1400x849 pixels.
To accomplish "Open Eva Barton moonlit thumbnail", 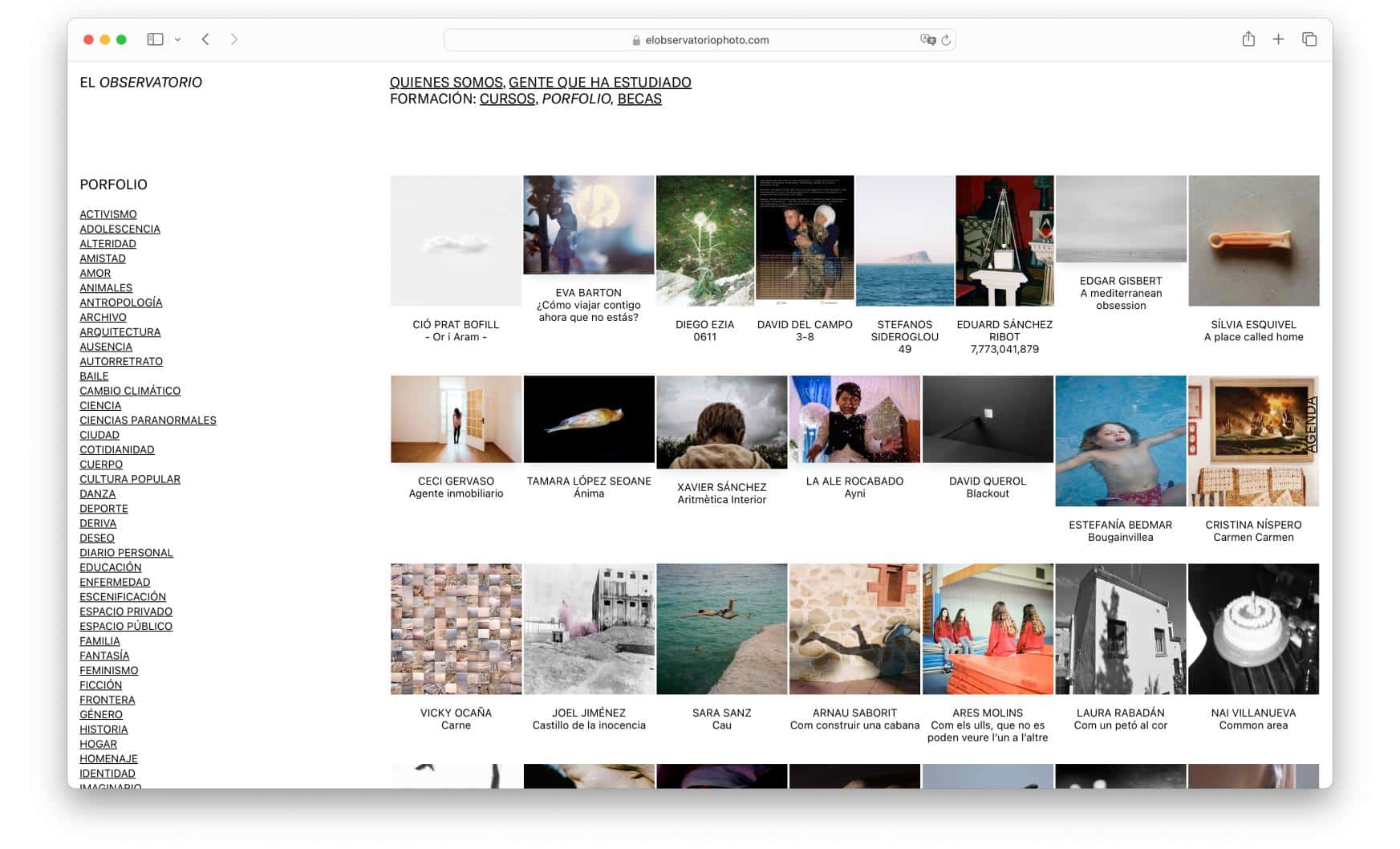I will point(589,225).
